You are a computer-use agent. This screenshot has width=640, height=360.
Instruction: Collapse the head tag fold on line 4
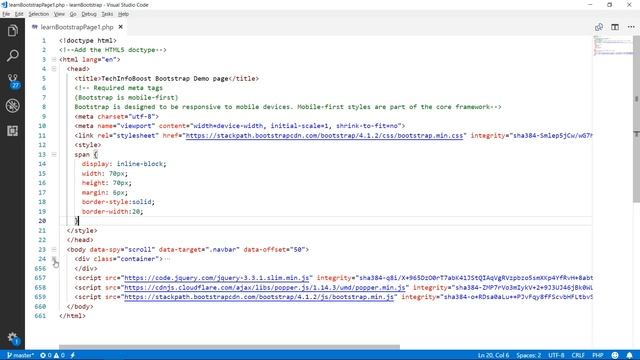(54, 69)
